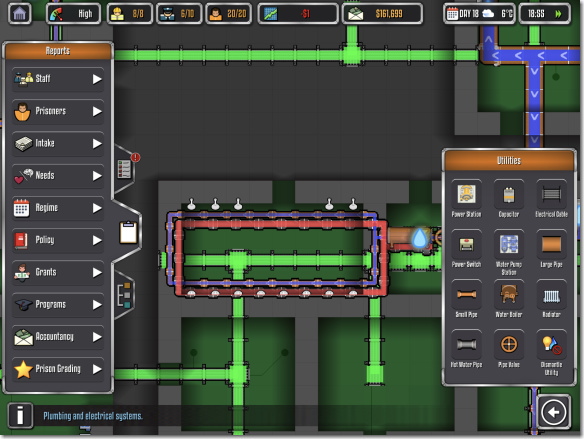Open the Prison Grading report
Viewport: 584px width, 439px height.
pyautogui.click(x=58, y=369)
